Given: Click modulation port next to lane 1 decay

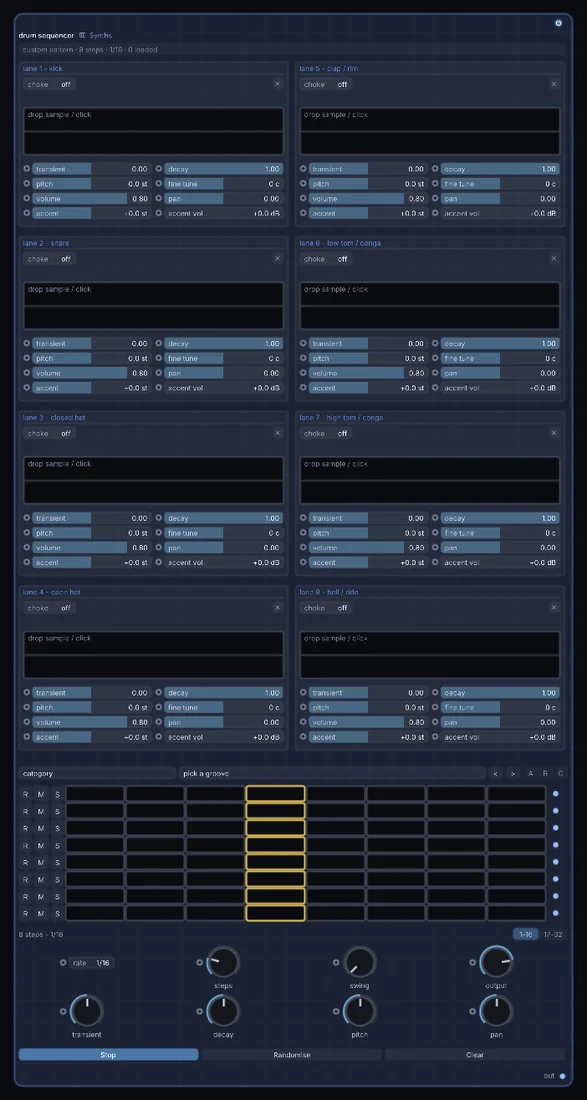Looking at the screenshot, I should pos(158,169).
